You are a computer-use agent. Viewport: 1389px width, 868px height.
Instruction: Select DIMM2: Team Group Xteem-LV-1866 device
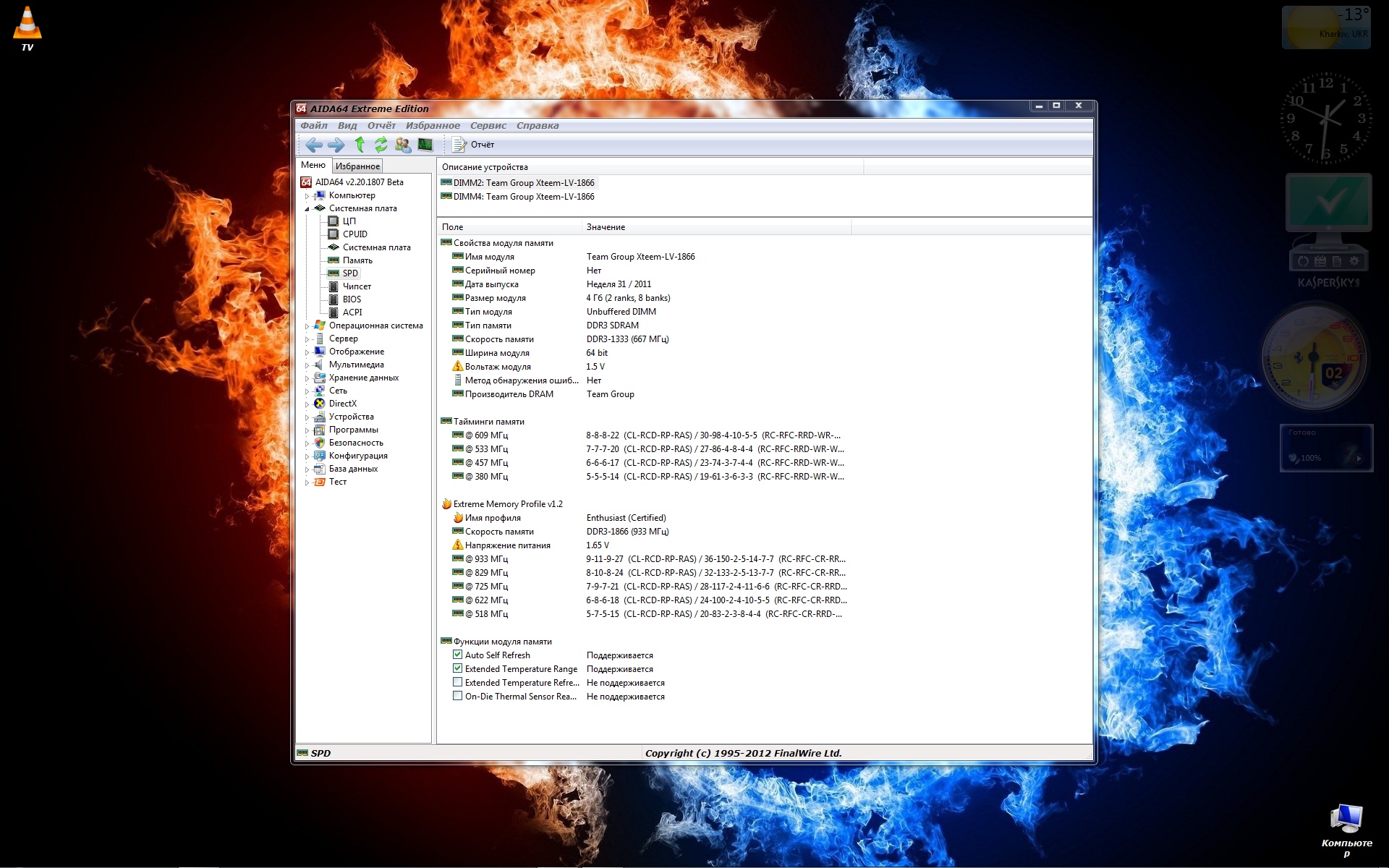click(518, 183)
